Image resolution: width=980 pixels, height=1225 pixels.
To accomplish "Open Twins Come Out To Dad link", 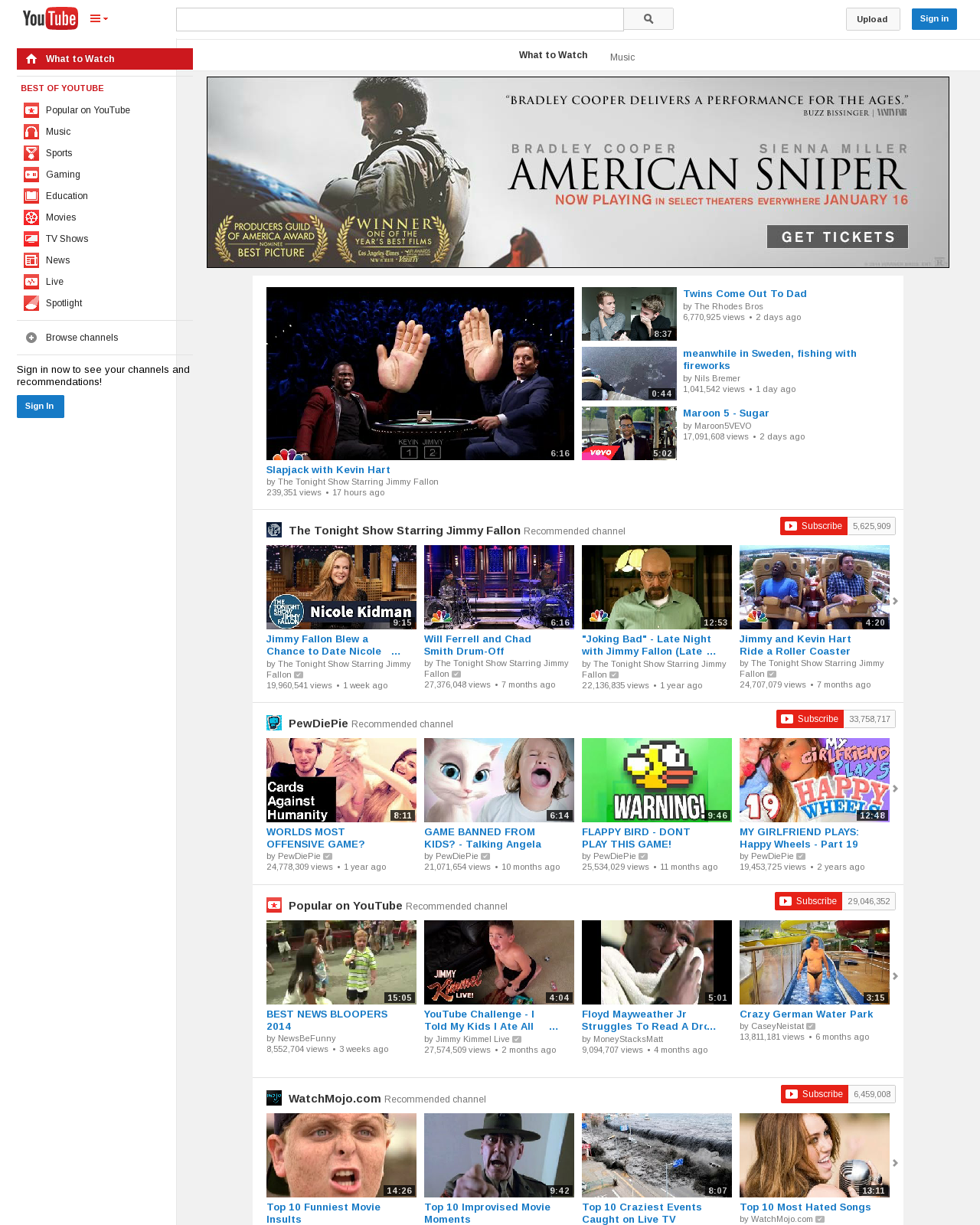I will (745, 294).
